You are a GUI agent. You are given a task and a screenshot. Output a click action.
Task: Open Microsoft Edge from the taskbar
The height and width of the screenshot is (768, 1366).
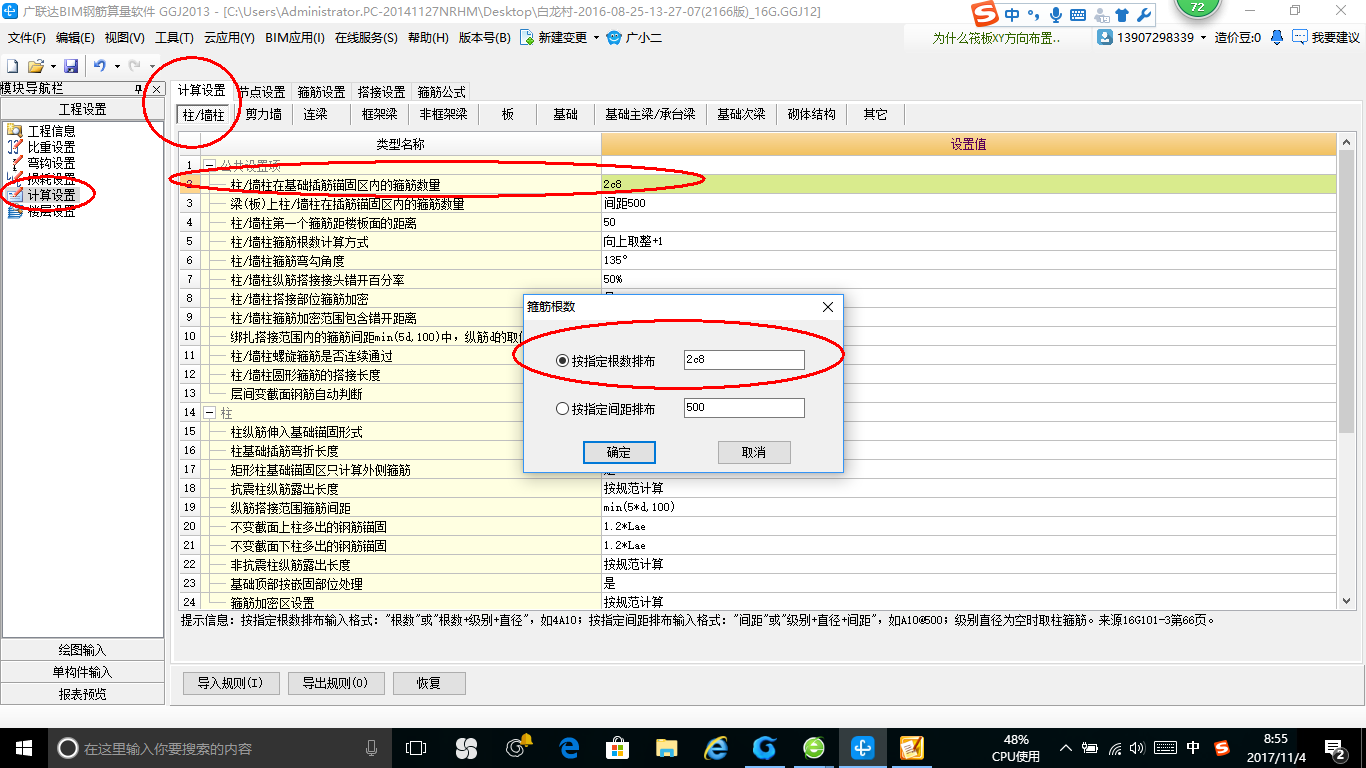[569, 747]
